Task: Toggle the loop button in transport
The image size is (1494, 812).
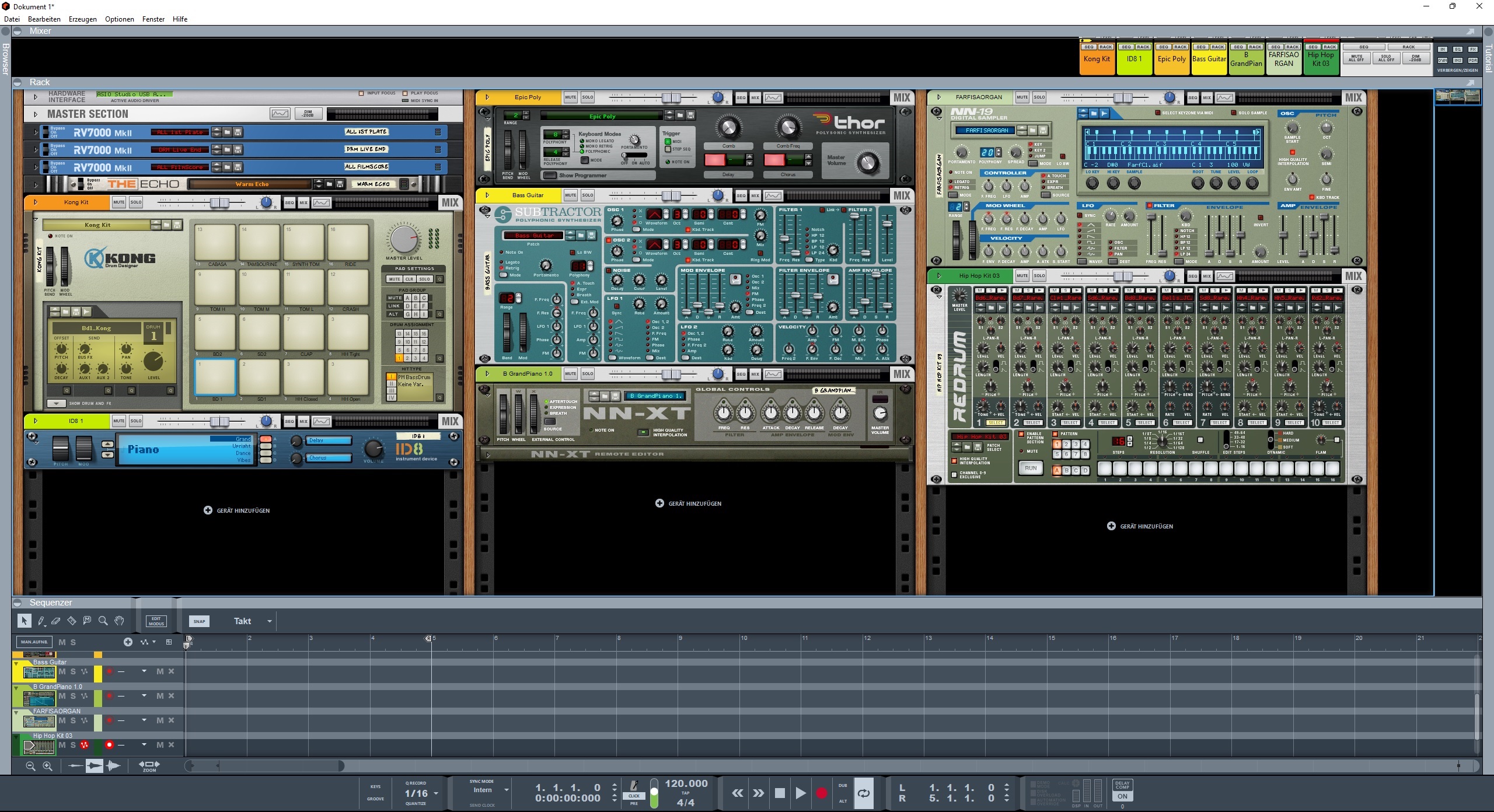Action: click(864, 793)
